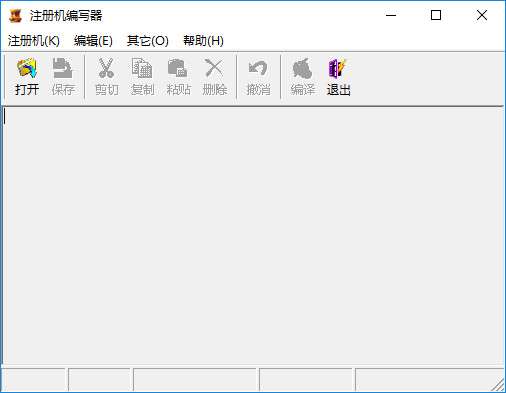Click the 撤消 (Undo) arrow icon
The width and height of the screenshot is (506, 393).
tap(258, 68)
